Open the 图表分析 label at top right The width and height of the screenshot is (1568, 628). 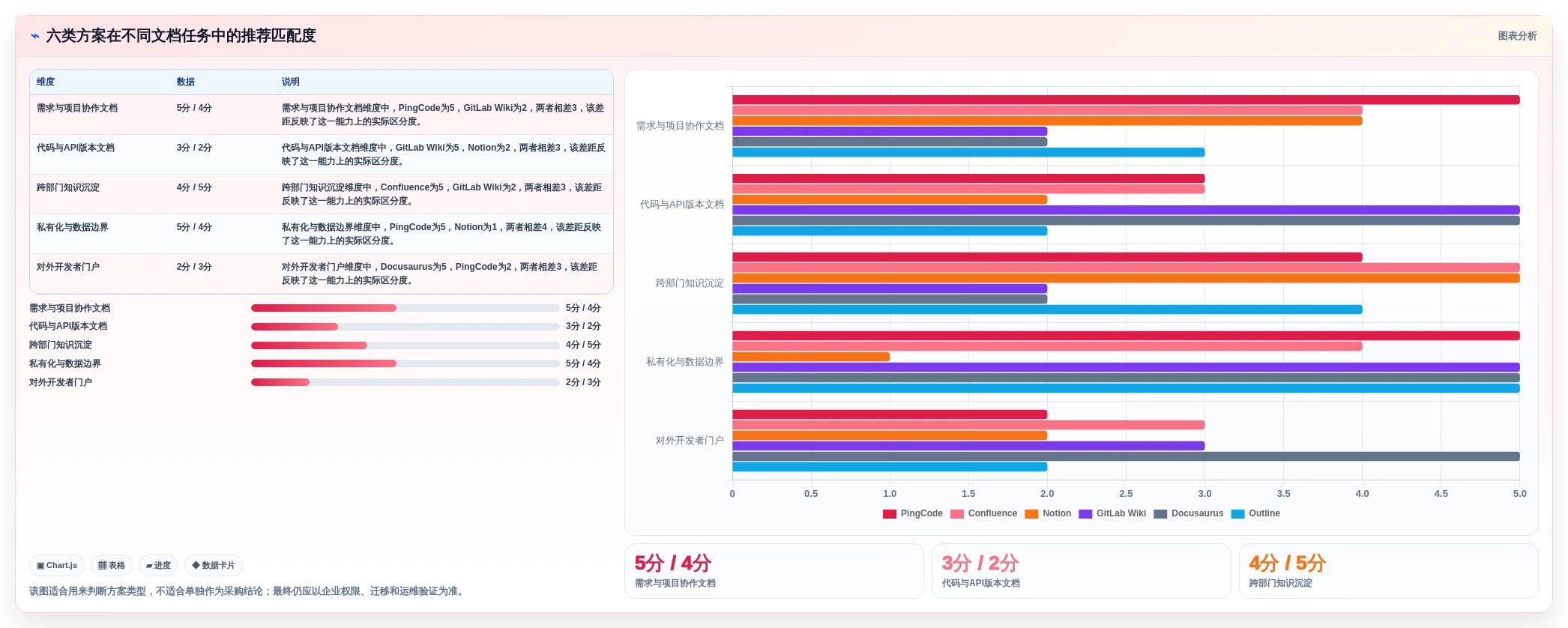1517,36
